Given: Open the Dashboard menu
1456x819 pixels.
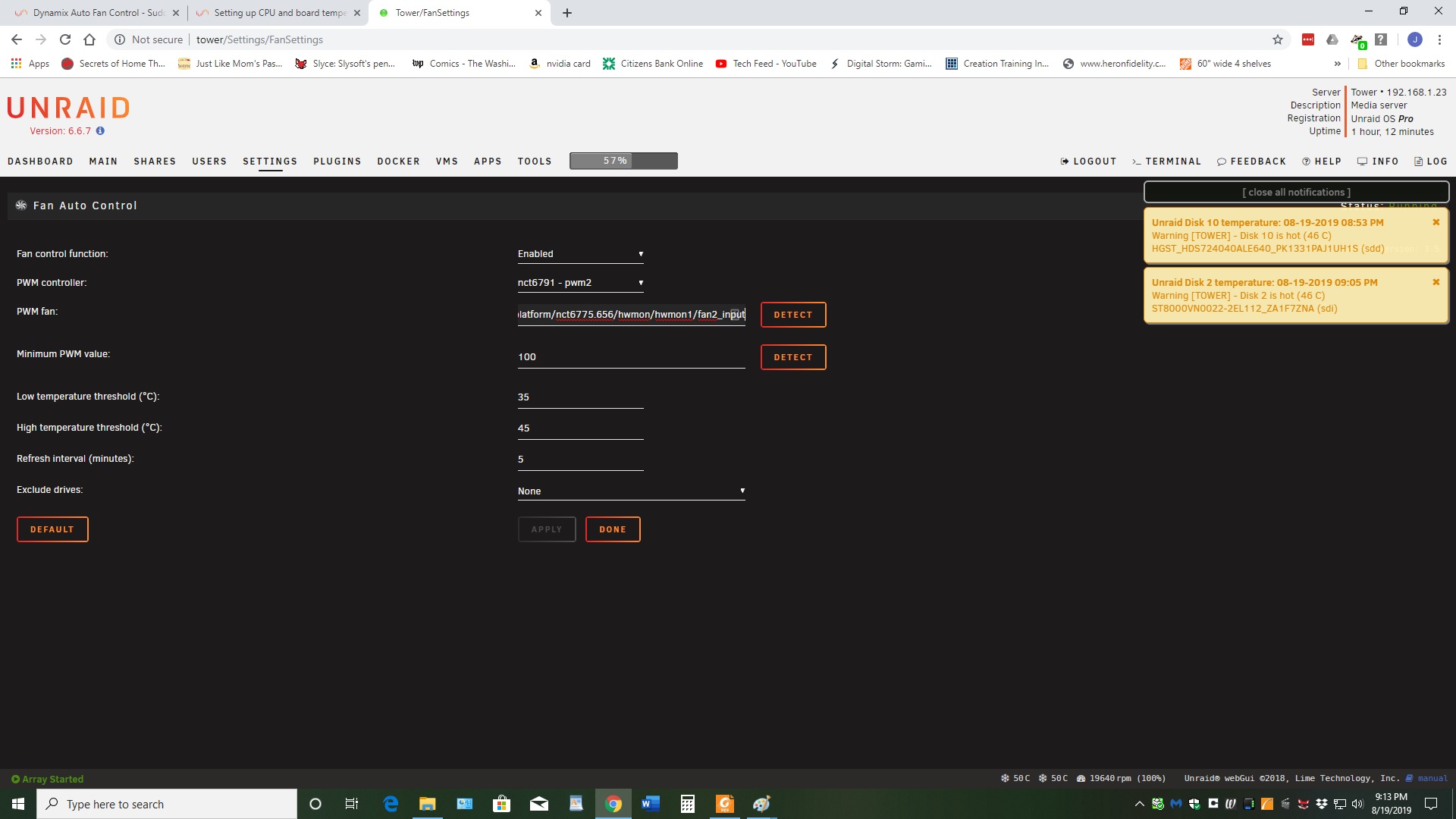Looking at the screenshot, I should [40, 162].
